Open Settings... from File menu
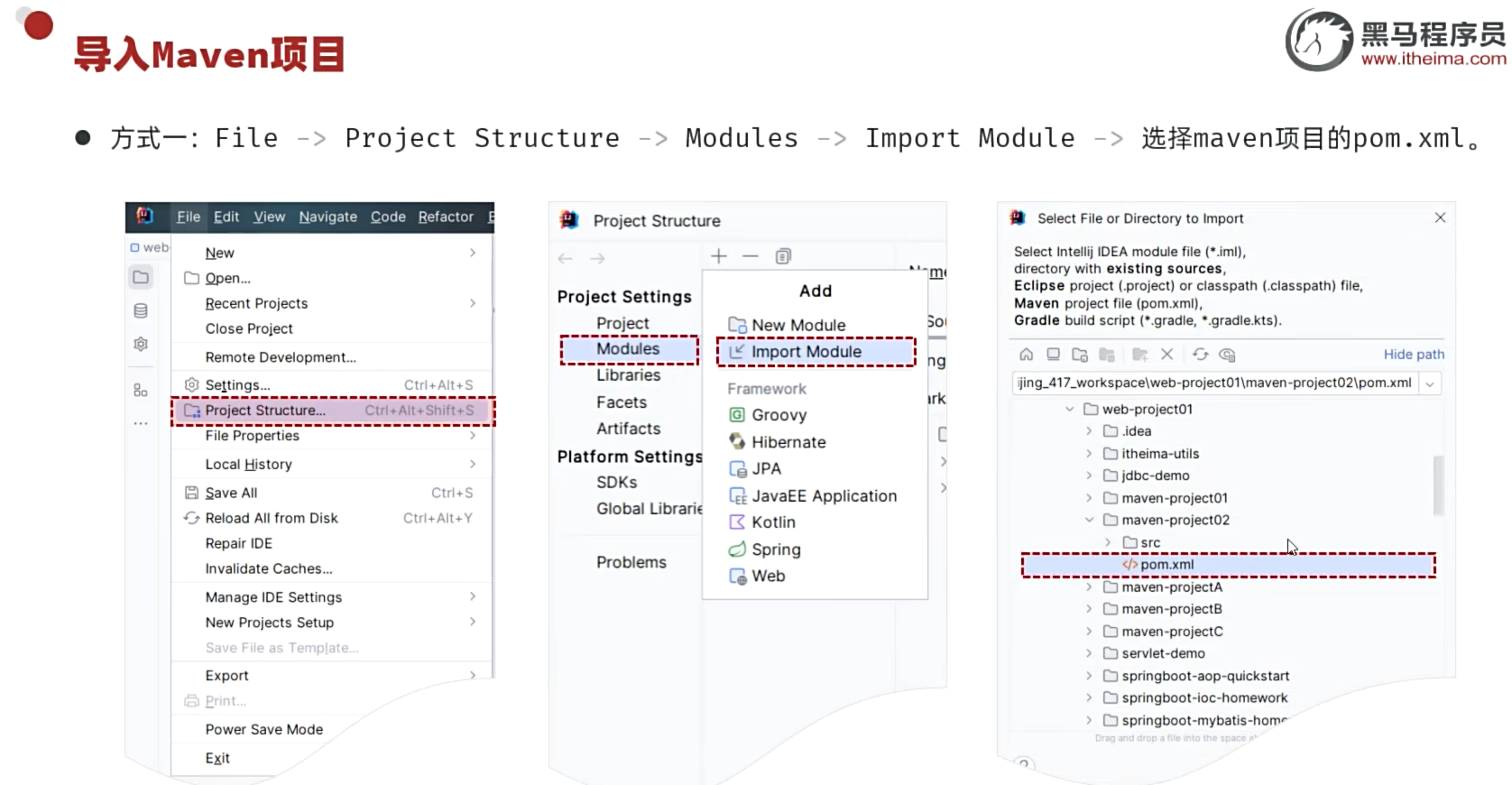The image size is (1512, 785). pyautogui.click(x=332, y=385)
